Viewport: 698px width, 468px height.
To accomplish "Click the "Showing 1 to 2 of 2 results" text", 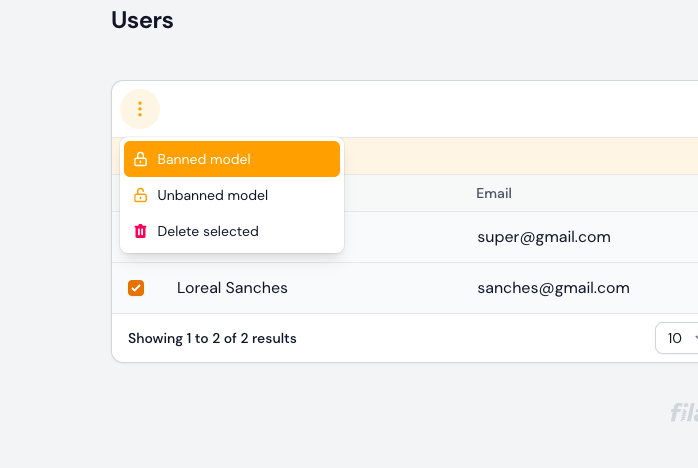I will pos(212,338).
